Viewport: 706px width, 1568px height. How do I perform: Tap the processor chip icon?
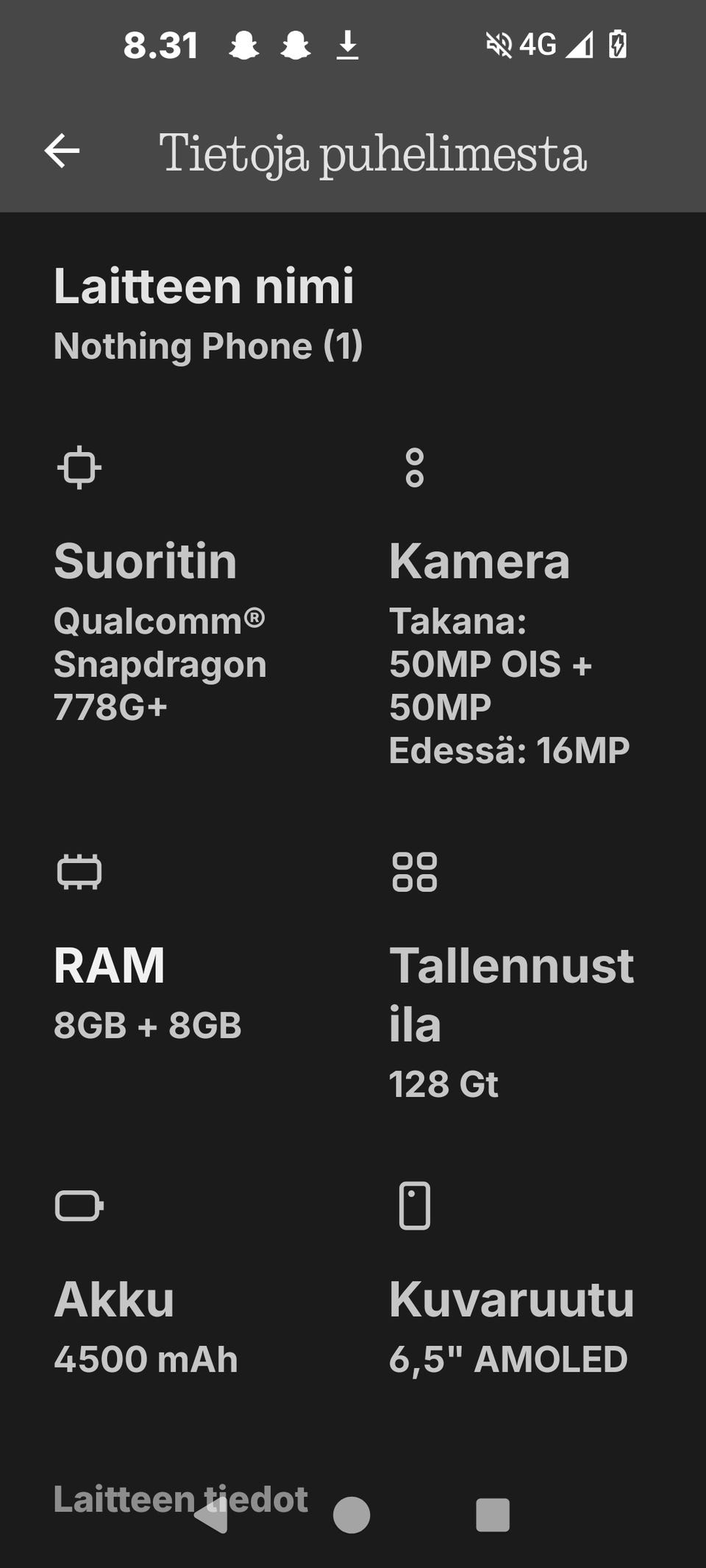coord(79,468)
